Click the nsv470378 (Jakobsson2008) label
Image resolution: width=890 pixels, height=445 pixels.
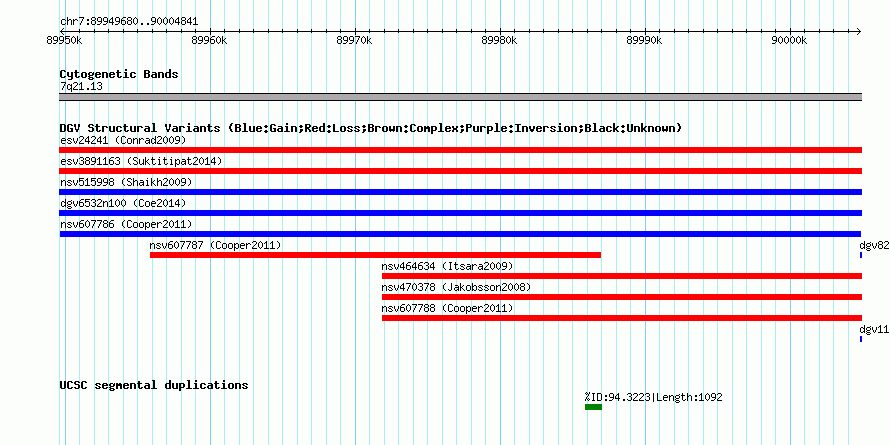point(456,287)
